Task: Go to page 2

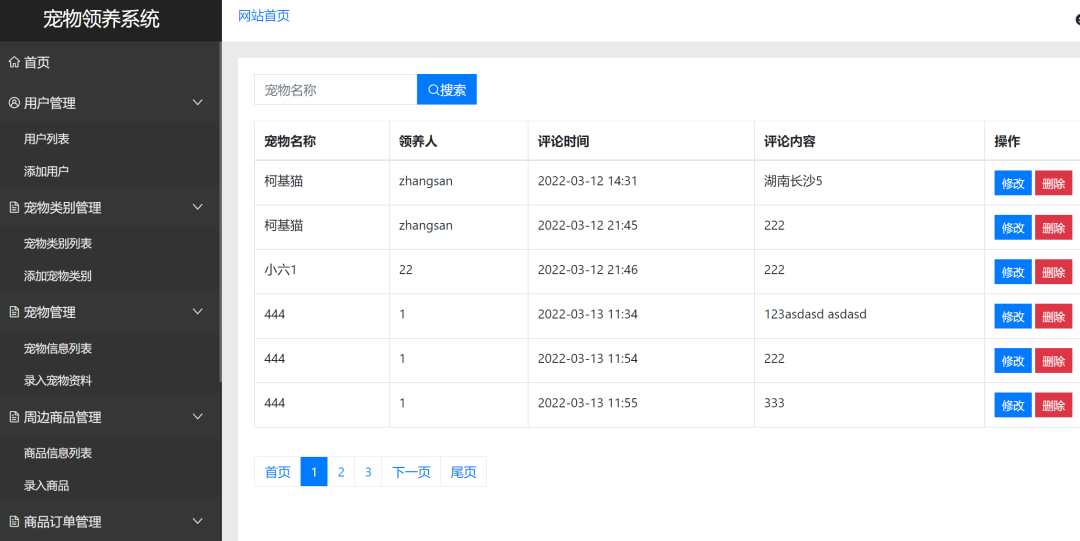Action: [341, 471]
